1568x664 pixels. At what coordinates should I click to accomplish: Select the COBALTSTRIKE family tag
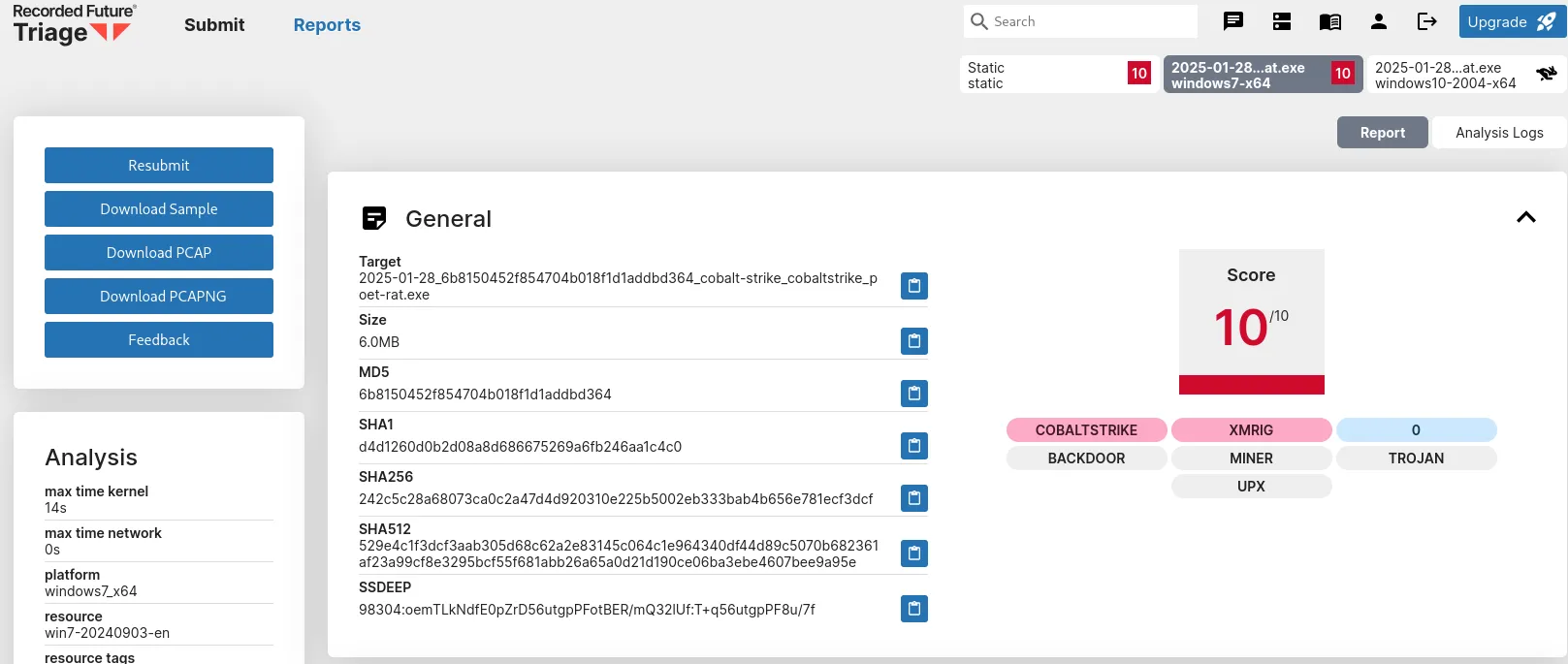(x=1086, y=430)
